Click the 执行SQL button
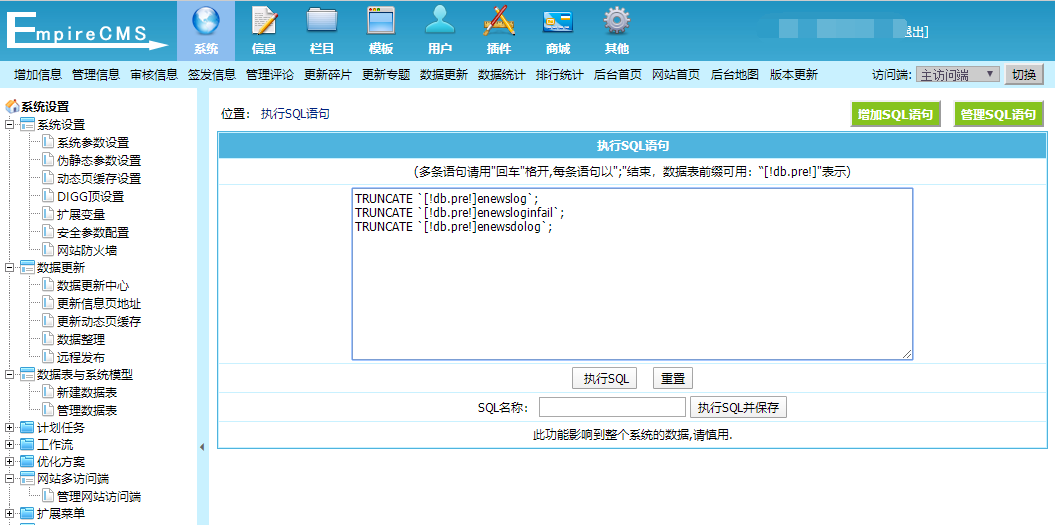Viewport: 1055px width, 525px height. 604,378
